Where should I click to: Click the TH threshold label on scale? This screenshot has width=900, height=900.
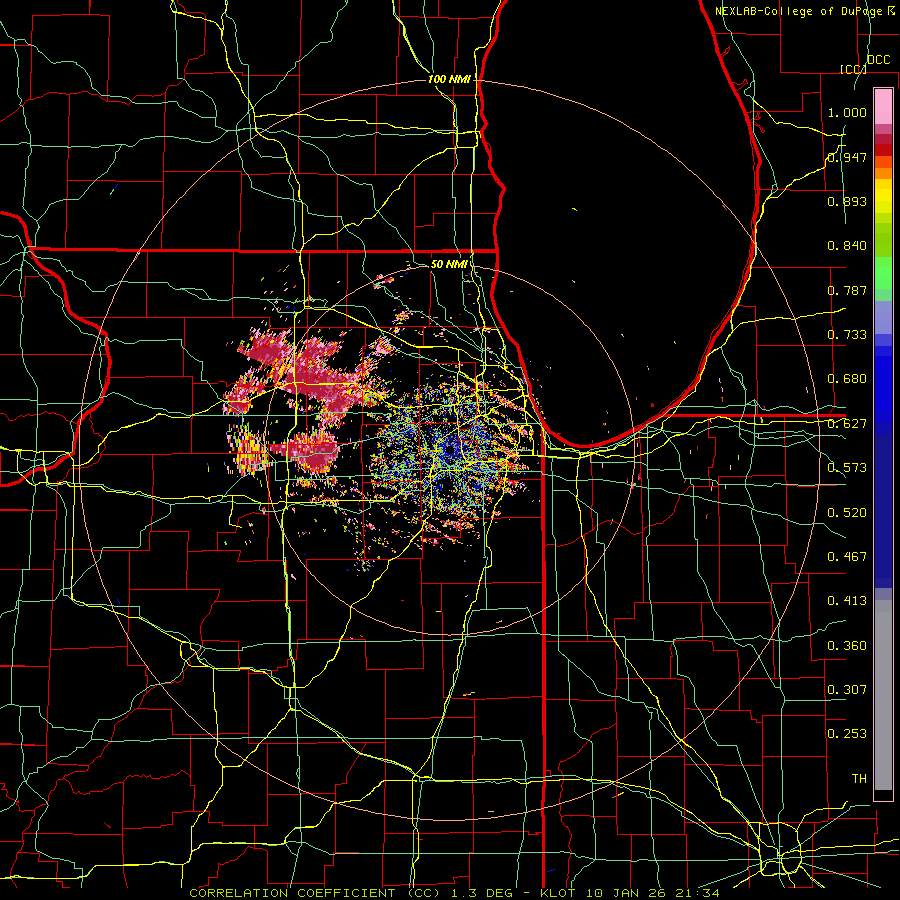click(859, 779)
